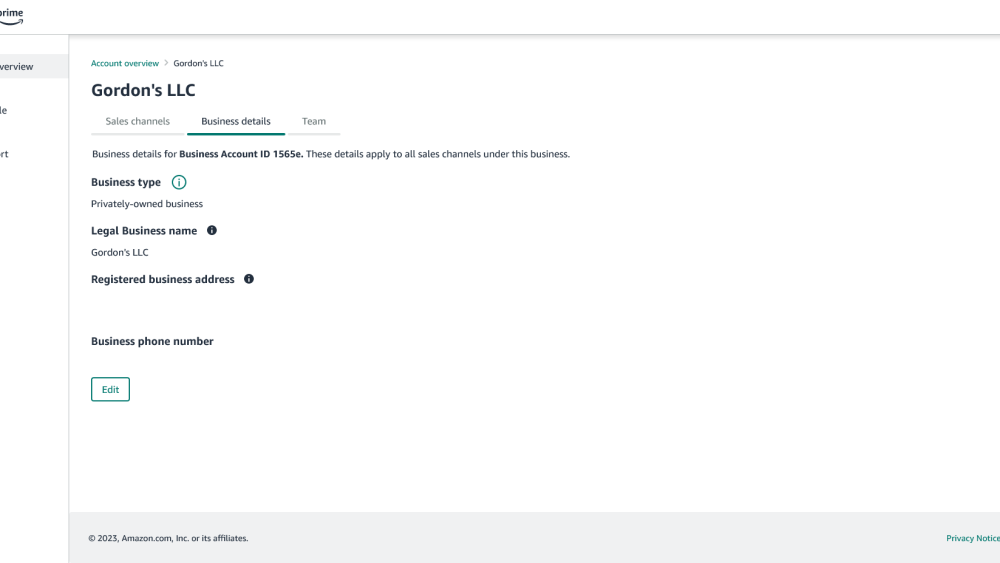
Task: Open the Privacy Notice footer link
Action: (972, 538)
